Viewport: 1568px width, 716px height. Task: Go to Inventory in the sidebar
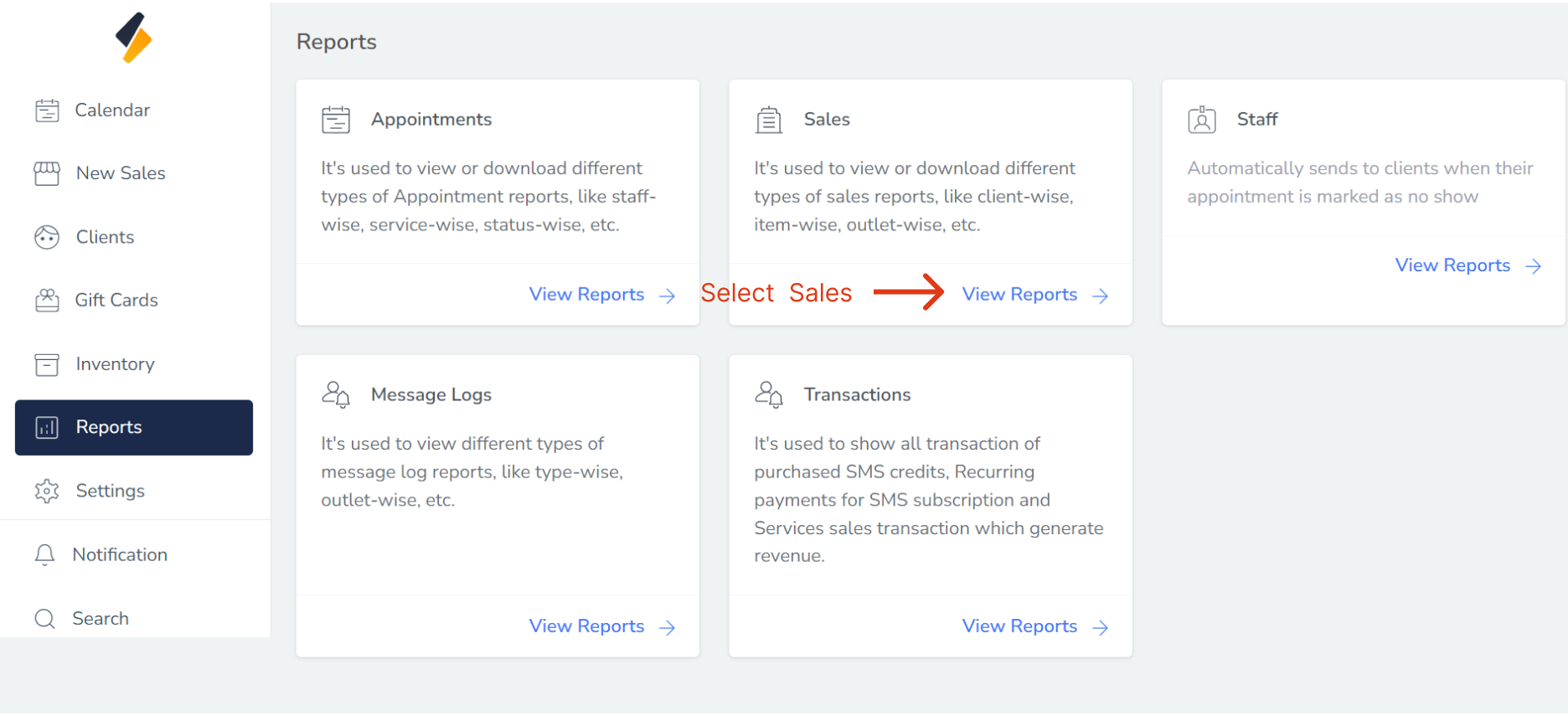(x=115, y=364)
